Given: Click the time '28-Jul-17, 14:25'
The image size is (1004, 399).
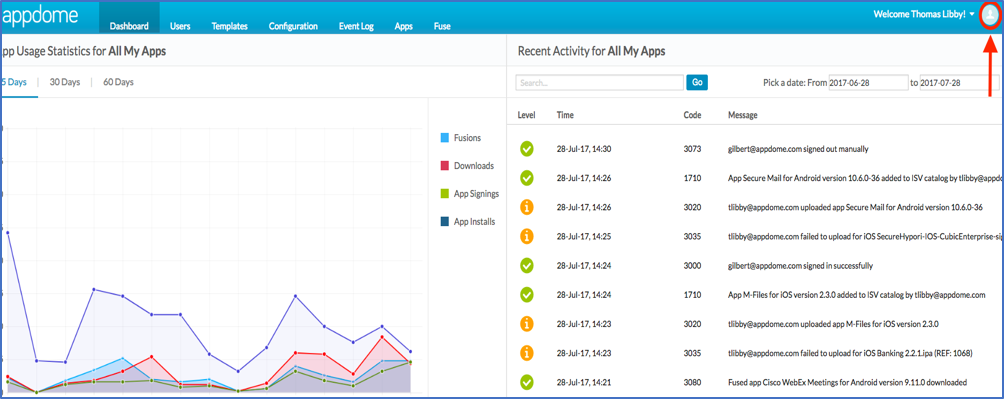Looking at the screenshot, I should pos(584,236).
